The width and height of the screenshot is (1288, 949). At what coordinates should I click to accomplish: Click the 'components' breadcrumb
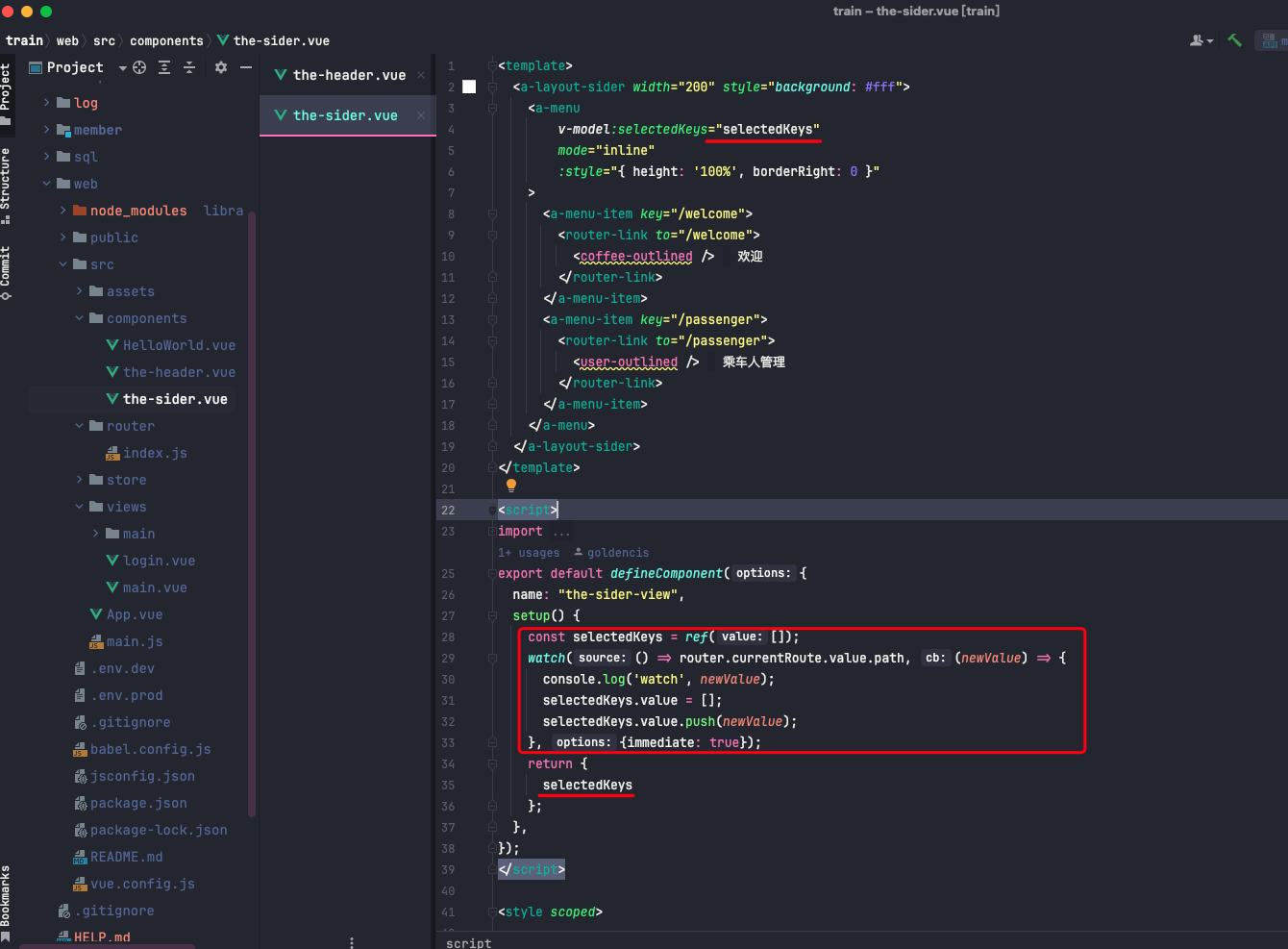coord(166,40)
